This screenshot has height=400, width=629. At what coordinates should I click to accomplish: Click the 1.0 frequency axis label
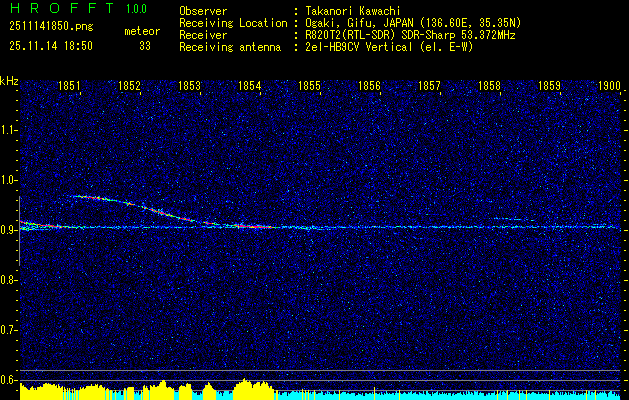(x=9, y=180)
